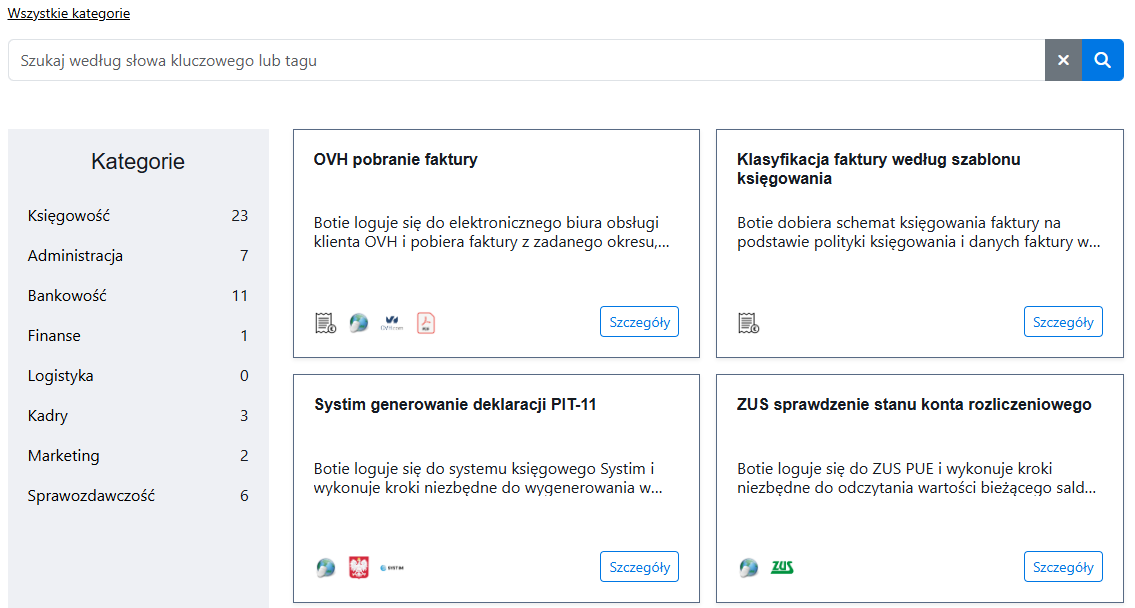Click the title Systim generowanie deklaracji PIT-11
The image size is (1135, 608).
point(455,405)
